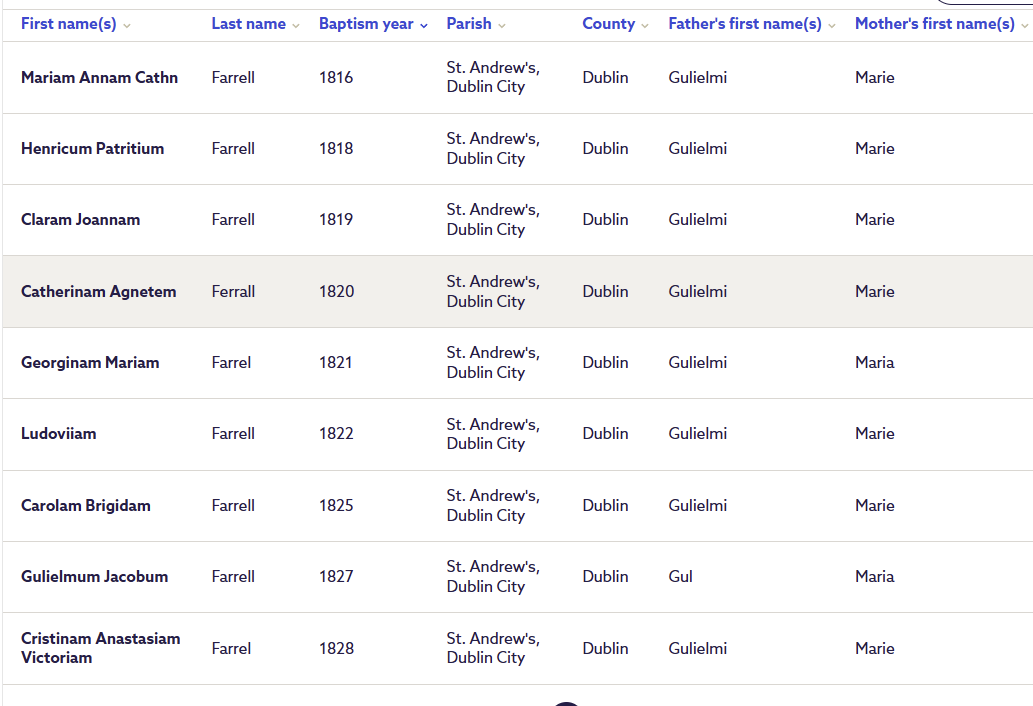Click the Mother's first name(s) chevron icon
Viewport: 1033px width, 706px height.
point(1024,26)
